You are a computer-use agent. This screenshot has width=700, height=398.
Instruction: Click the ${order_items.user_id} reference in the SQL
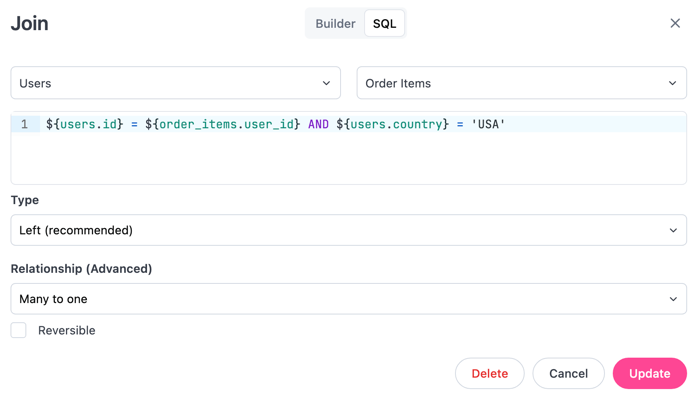click(222, 124)
